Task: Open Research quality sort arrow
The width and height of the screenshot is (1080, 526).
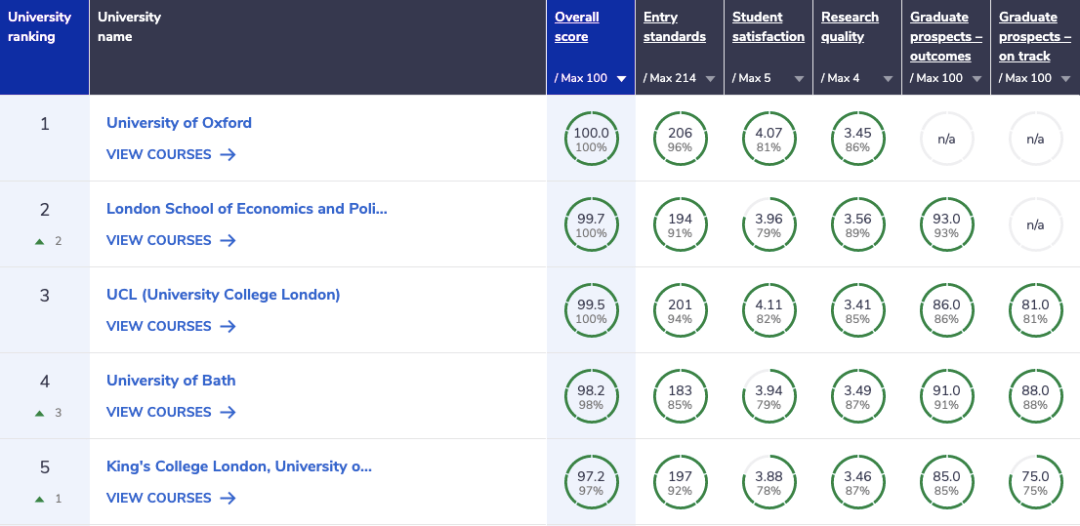Action: (888, 78)
